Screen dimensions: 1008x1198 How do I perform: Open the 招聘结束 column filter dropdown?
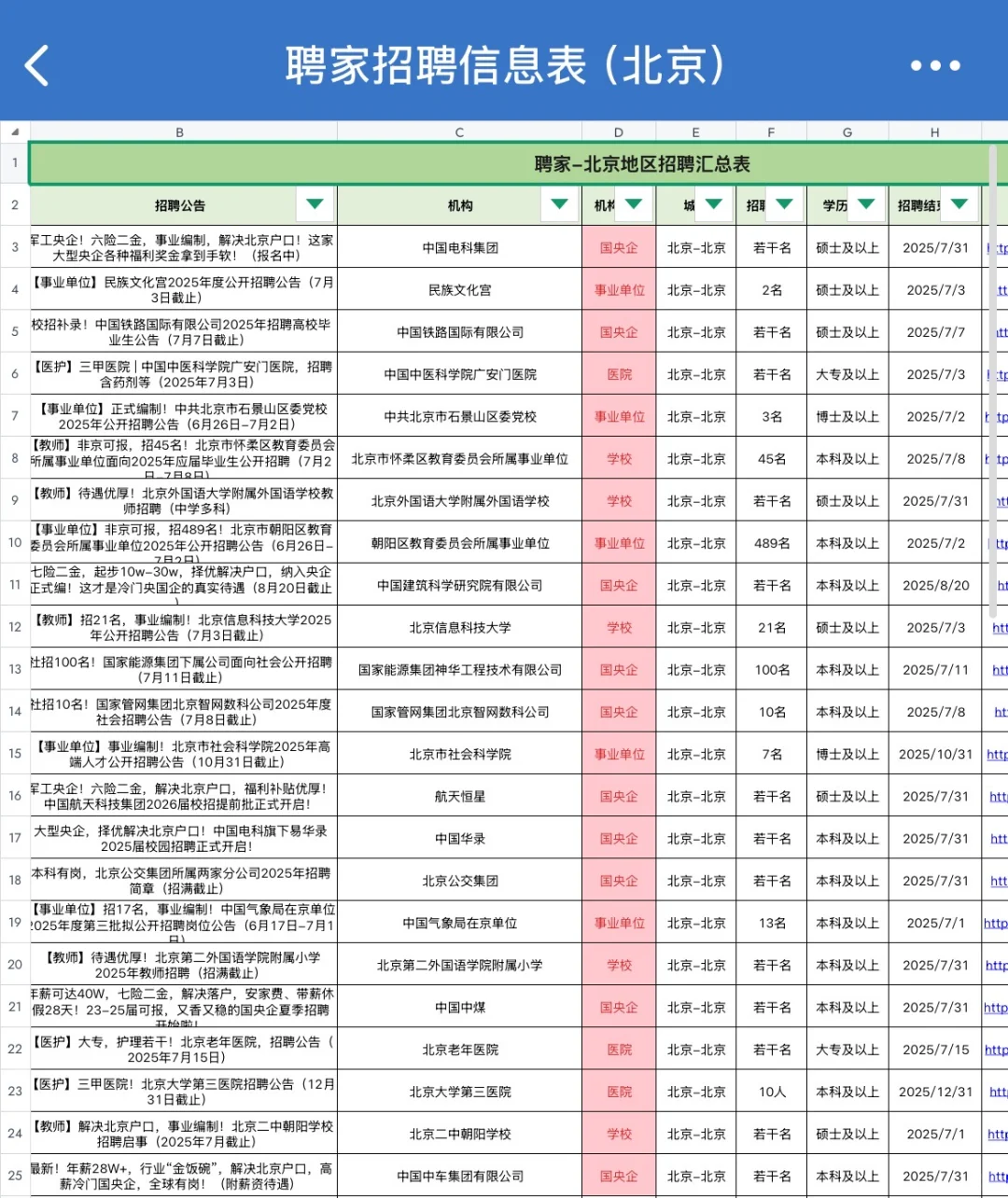tap(959, 204)
